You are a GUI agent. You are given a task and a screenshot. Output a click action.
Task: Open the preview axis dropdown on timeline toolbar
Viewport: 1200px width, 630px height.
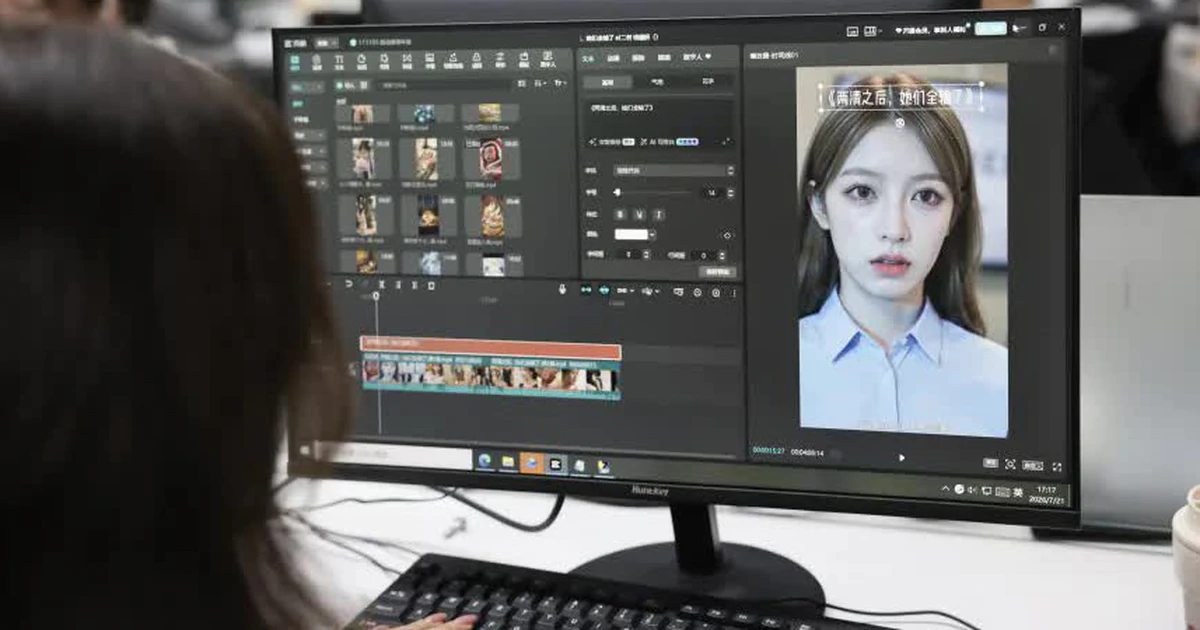(652, 292)
